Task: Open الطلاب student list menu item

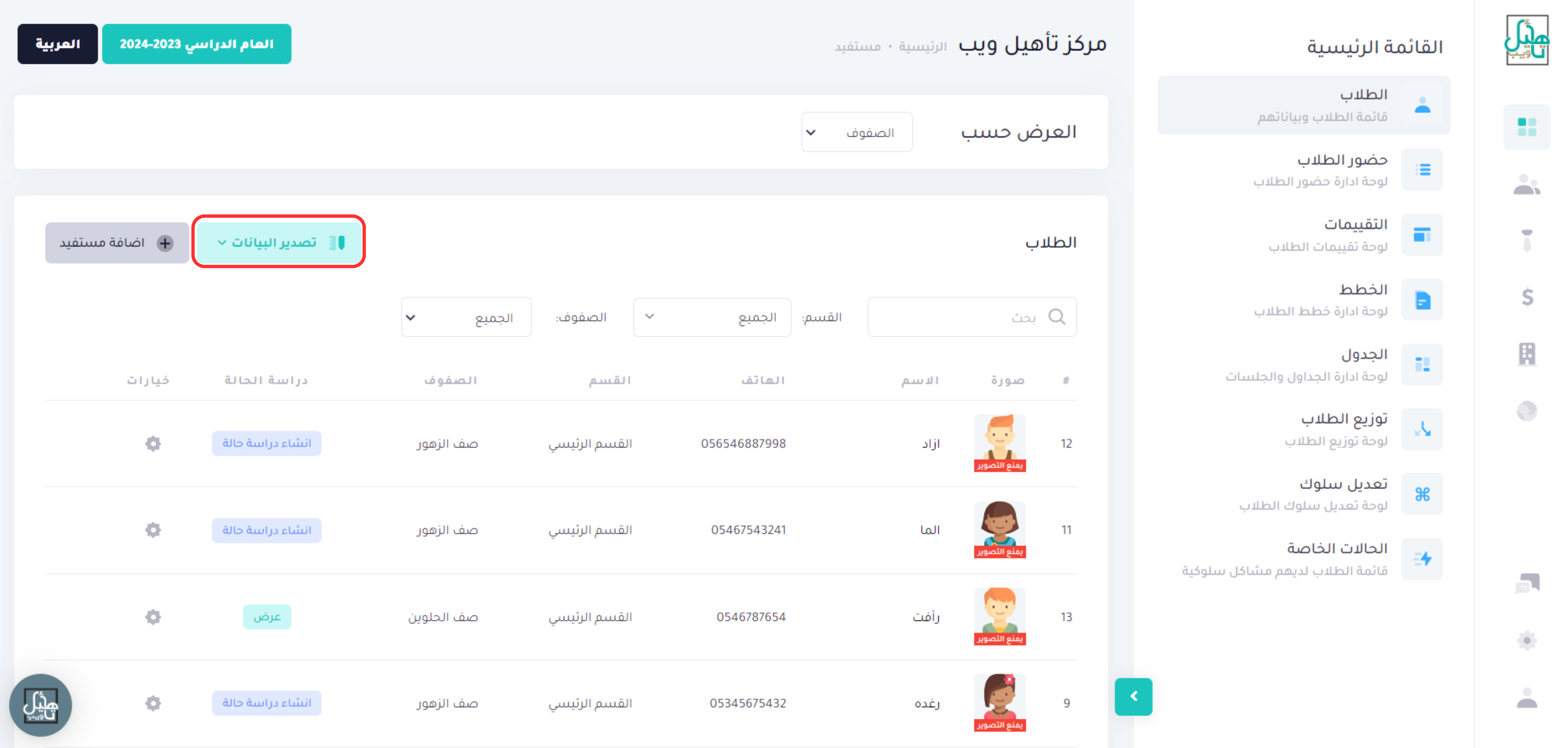Action: [1304, 105]
